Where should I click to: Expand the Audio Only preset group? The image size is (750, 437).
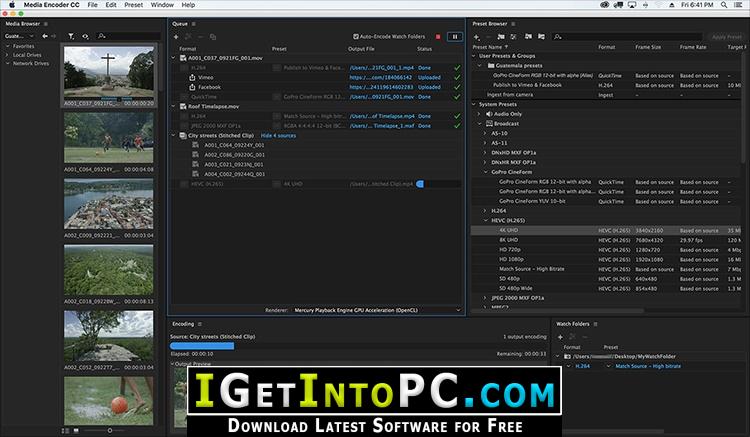tap(479, 114)
